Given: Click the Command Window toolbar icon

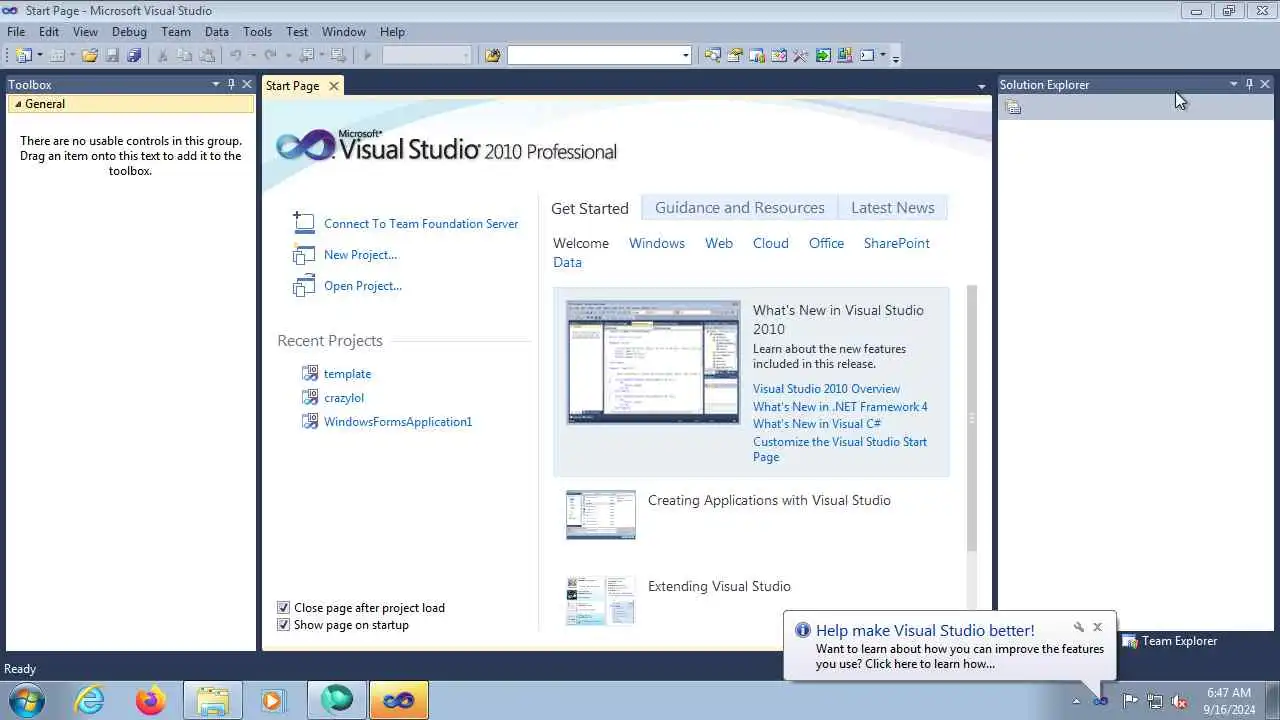Looking at the screenshot, I should pyautogui.click(x=867, y=55).
